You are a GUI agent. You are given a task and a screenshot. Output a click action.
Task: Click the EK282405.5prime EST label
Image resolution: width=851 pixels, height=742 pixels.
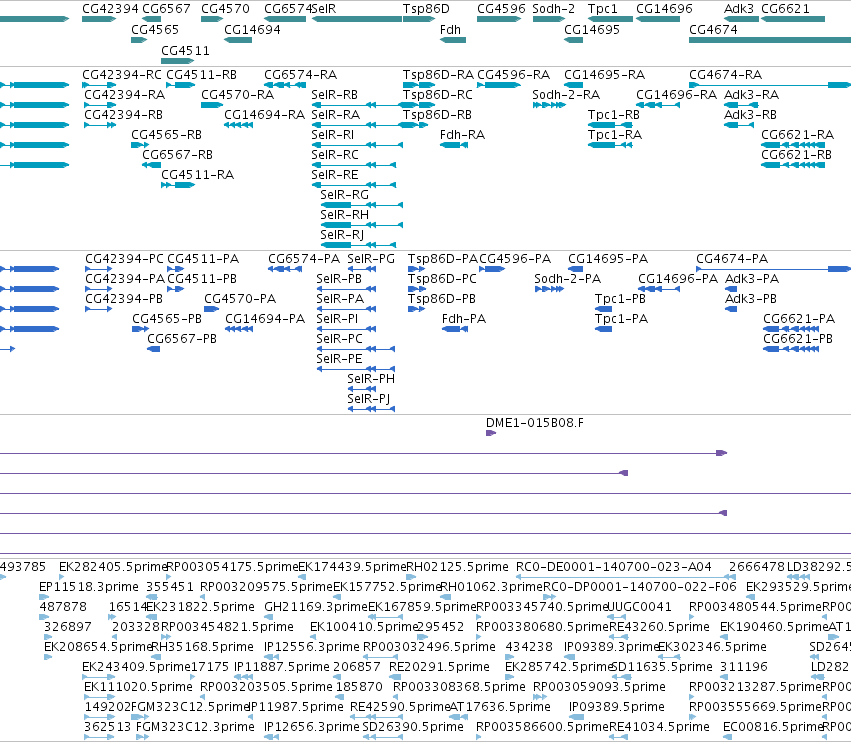[113, 567]
